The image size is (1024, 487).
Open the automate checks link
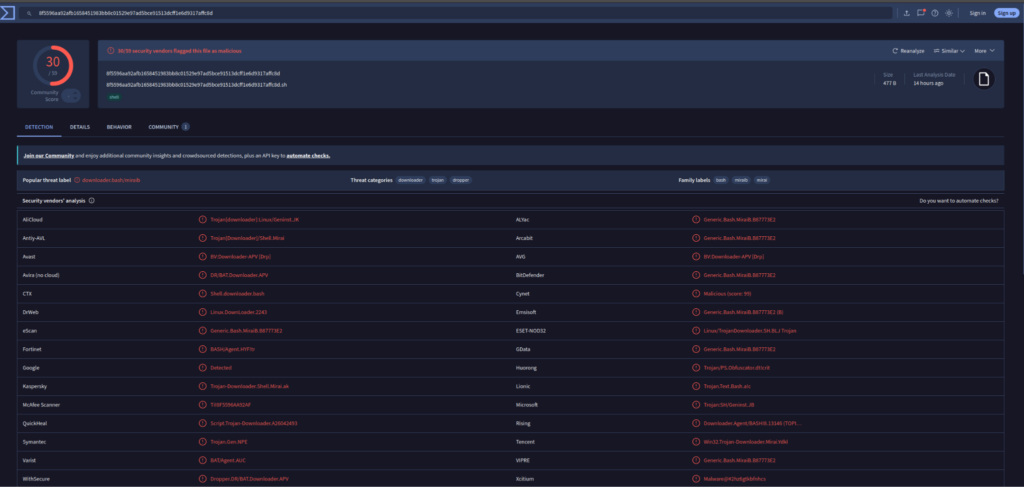pos(308,156)
